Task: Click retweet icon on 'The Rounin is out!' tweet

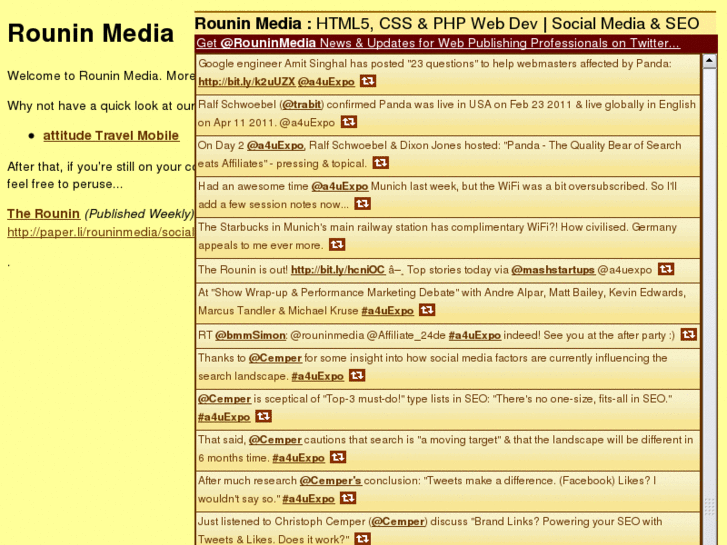Action: pos(666,269)
